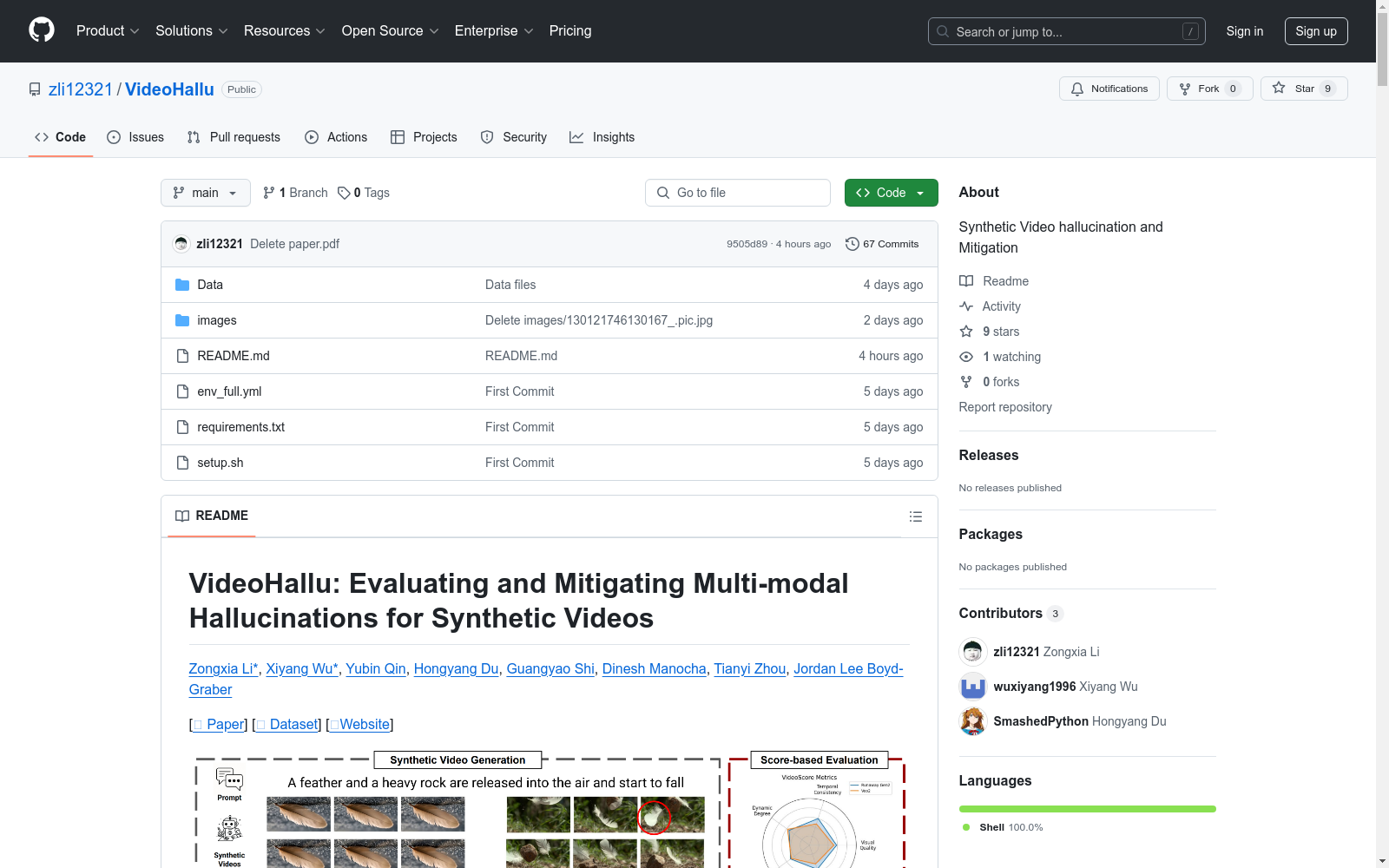
Task: Click the repository icon beside zli12321
Action: coord(35,89)
